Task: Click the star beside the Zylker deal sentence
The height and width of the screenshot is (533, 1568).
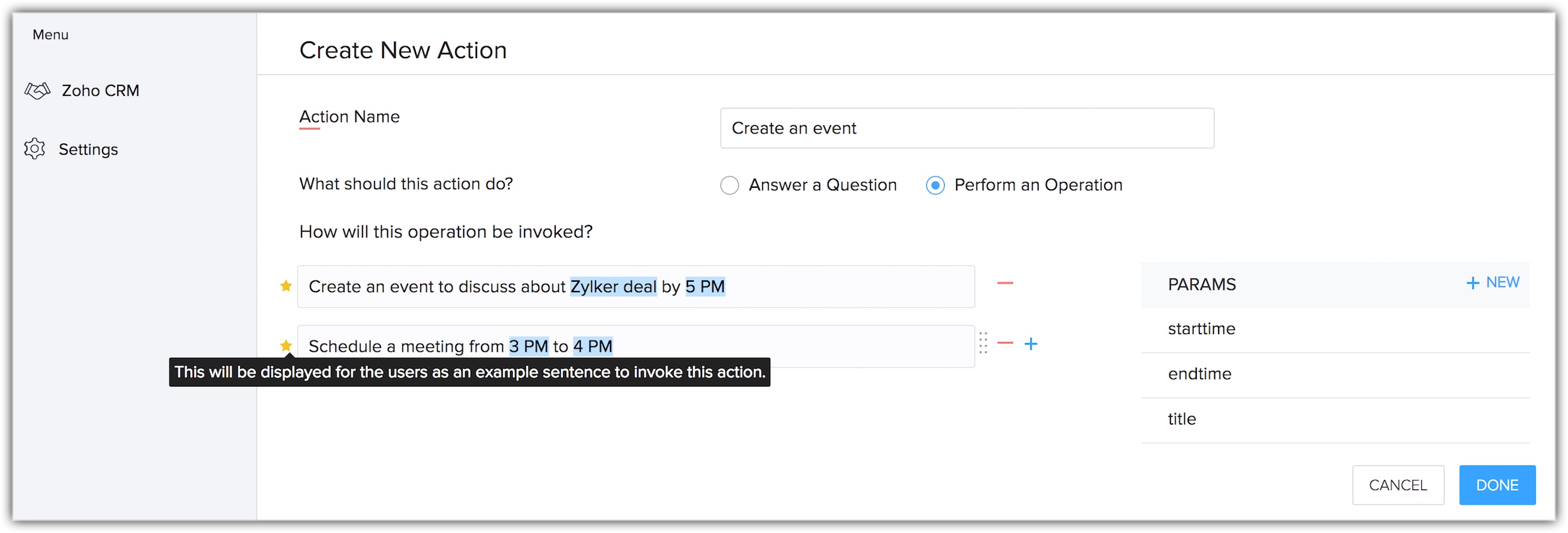Action: point(286,286)
